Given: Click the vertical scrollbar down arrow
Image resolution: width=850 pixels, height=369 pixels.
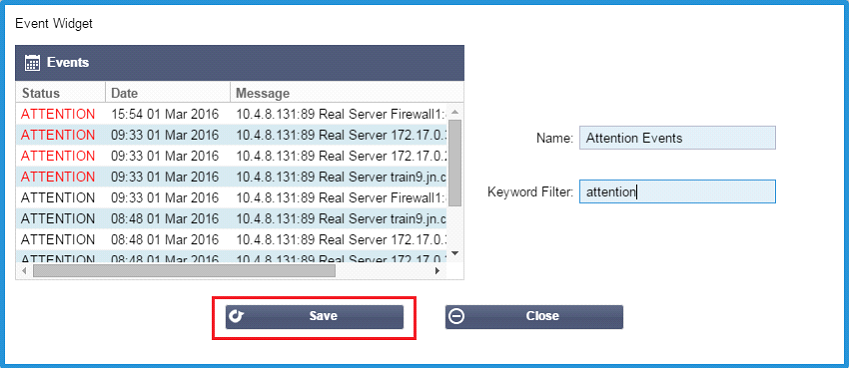Looking at the screenshot, I should [455, 253].
